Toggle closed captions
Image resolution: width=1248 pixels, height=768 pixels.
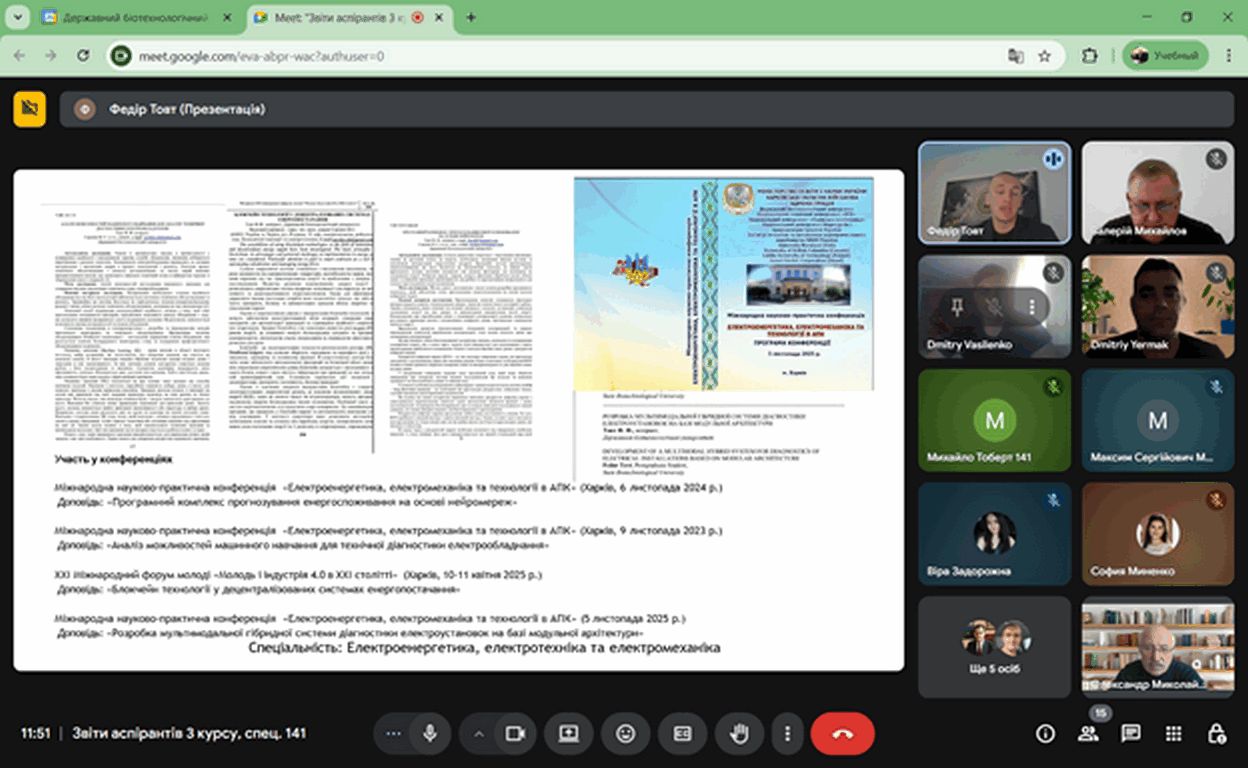click(682, 733)
